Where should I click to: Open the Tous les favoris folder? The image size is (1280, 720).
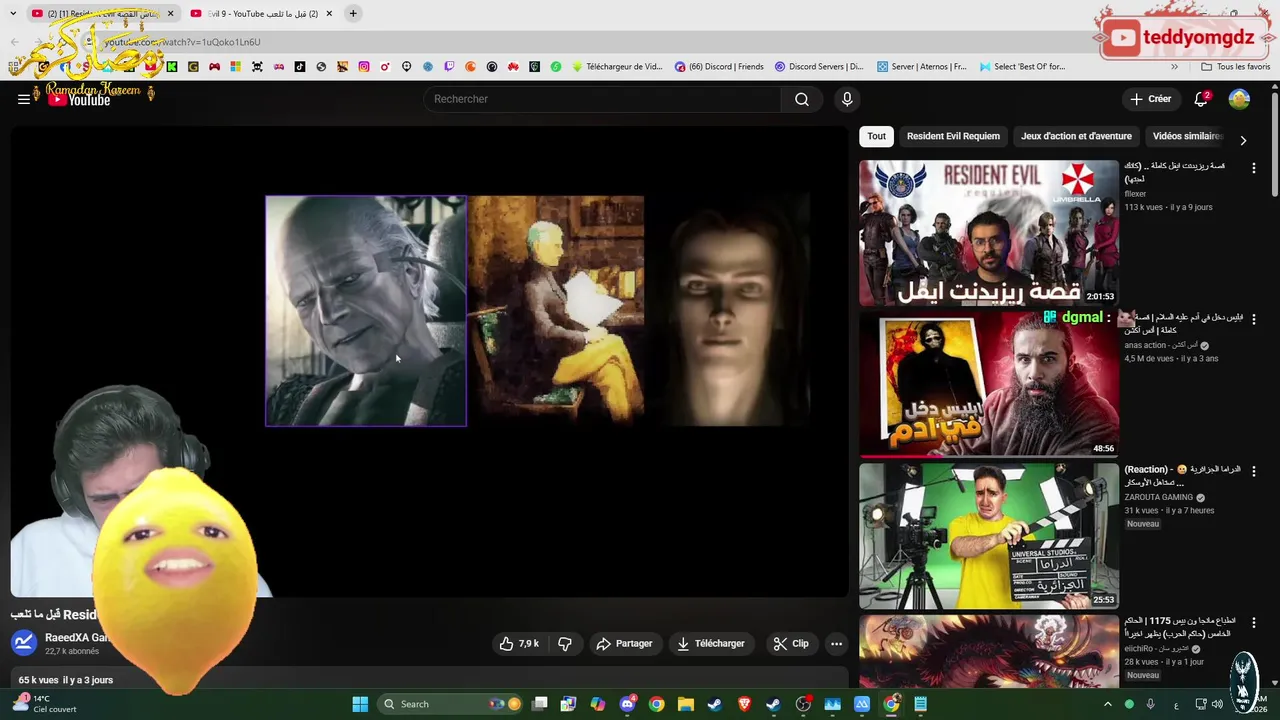[1235, 67]
